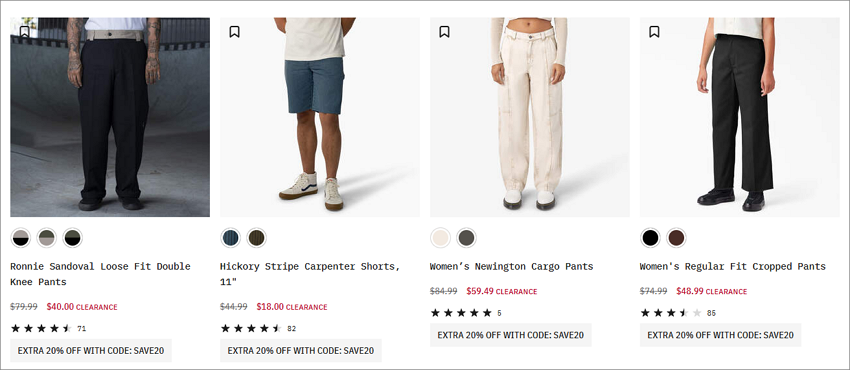Image resolution: width=850 pixels, height=370 pixels.
Task: Choose brown stripe swatch for Carpenter Shorts
Action: (x=256, y=238)
